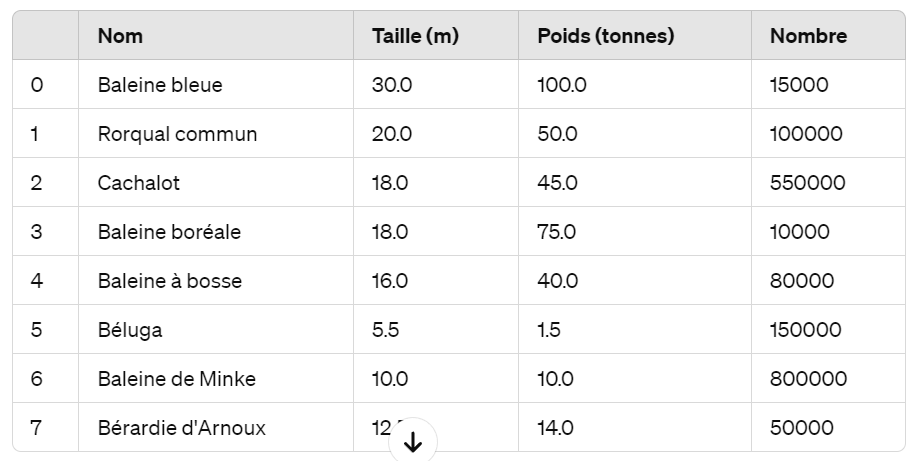This screenshot has width=913, height=461.
Task: Click the Baleine de Minke cell
Action: pyautogui.click(x=177, y=379)
